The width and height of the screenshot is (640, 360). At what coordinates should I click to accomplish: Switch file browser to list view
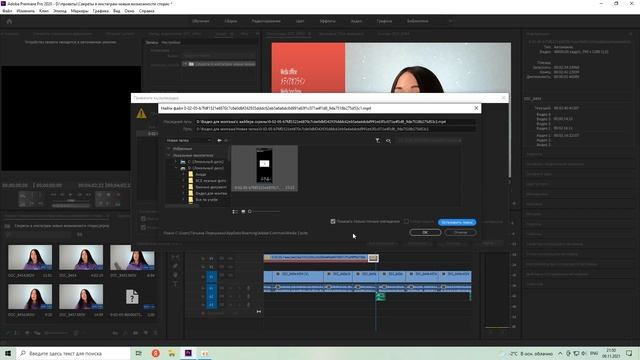point(235,211)
